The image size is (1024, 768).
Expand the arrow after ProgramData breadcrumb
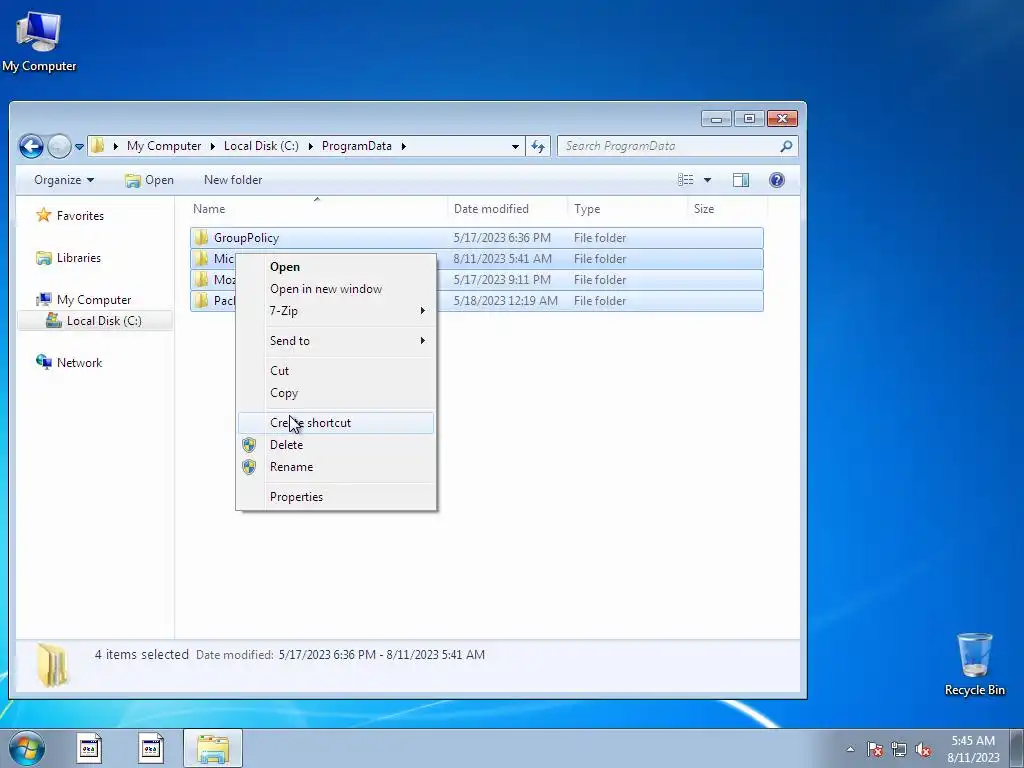click(x=403, y=146)
